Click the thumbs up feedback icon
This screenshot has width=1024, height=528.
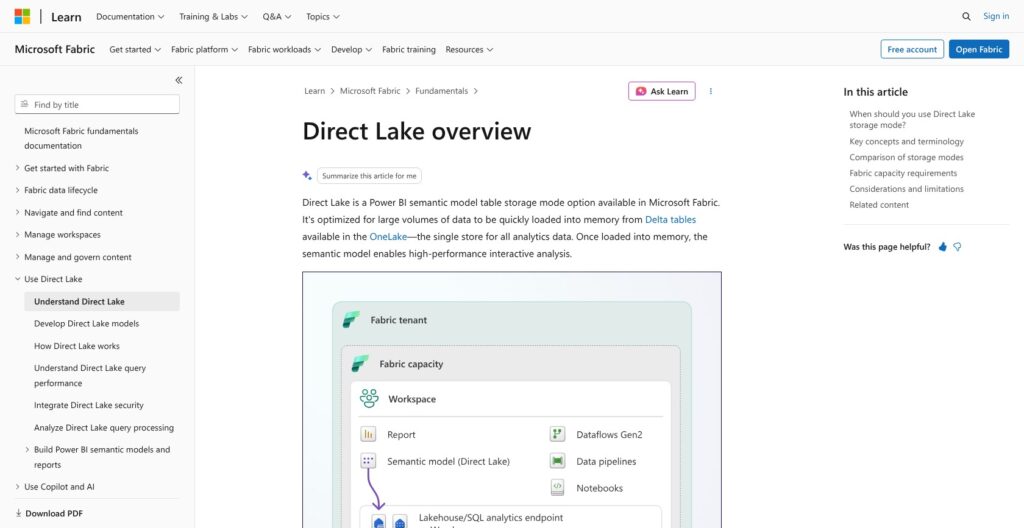tap(942, 247)
